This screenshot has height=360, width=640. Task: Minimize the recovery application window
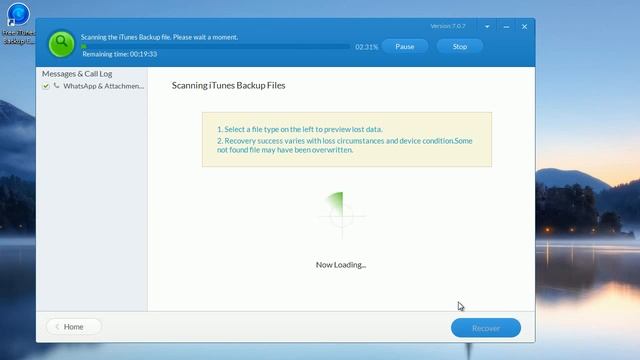pyautogui.click(x=506, y=27)
